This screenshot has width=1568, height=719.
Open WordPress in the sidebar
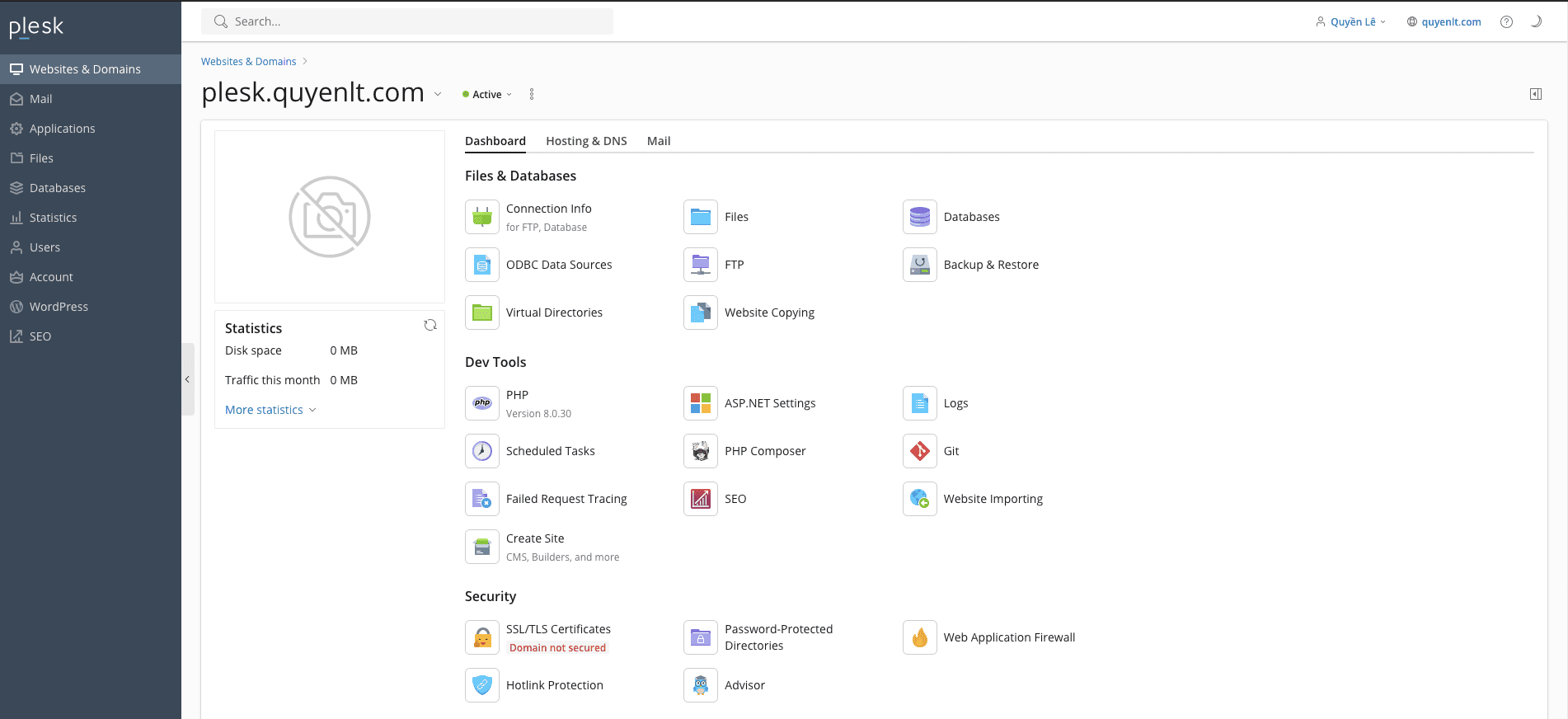click(91, 307)
